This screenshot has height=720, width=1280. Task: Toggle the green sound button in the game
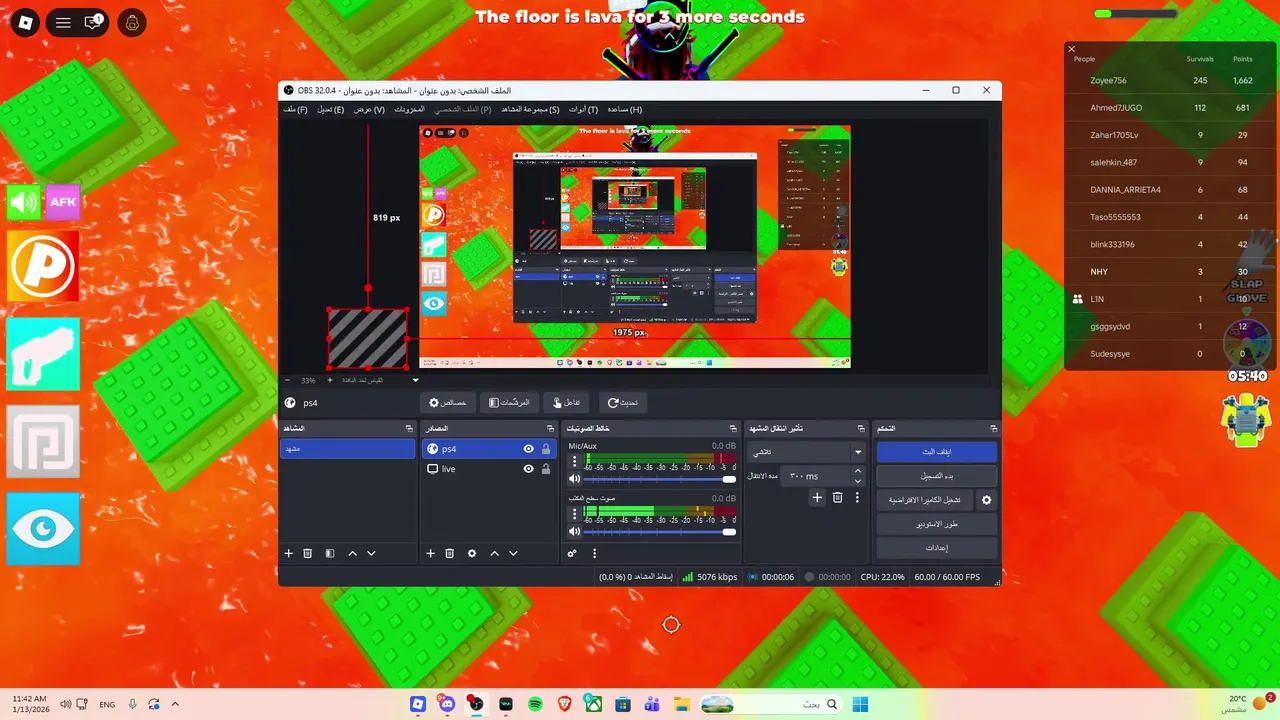tap(24, 202)
